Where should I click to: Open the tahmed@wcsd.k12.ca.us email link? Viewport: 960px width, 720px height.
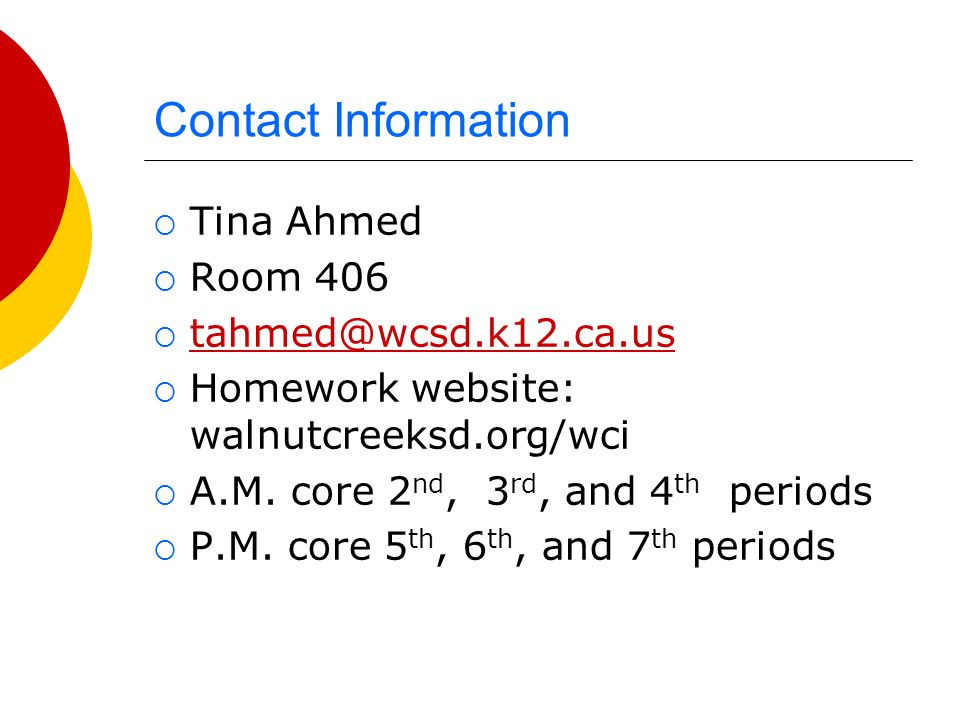tap(432, 334)
